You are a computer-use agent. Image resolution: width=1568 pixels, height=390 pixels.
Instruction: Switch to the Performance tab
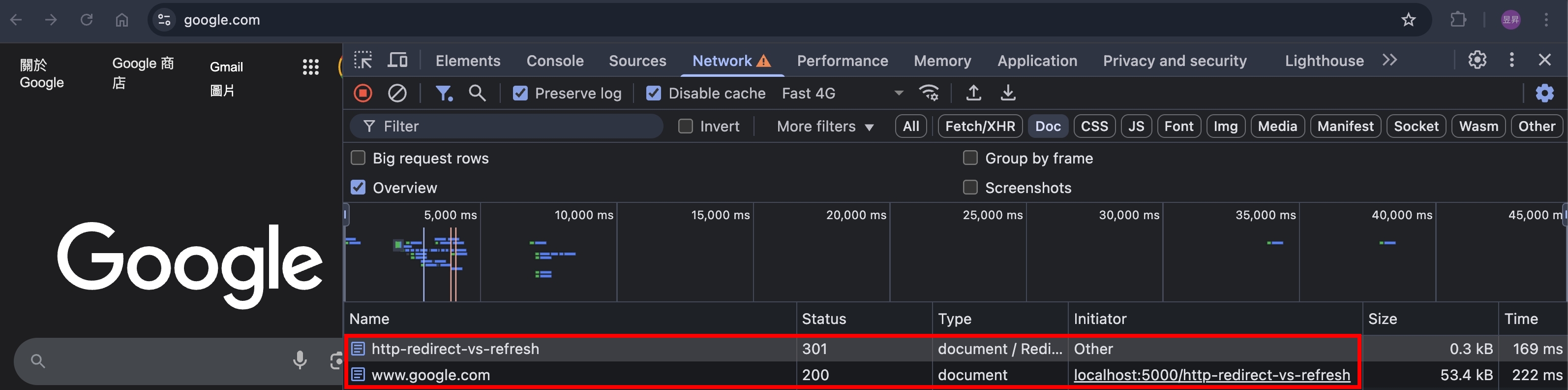pyautogui.click(x=843, y=61)
